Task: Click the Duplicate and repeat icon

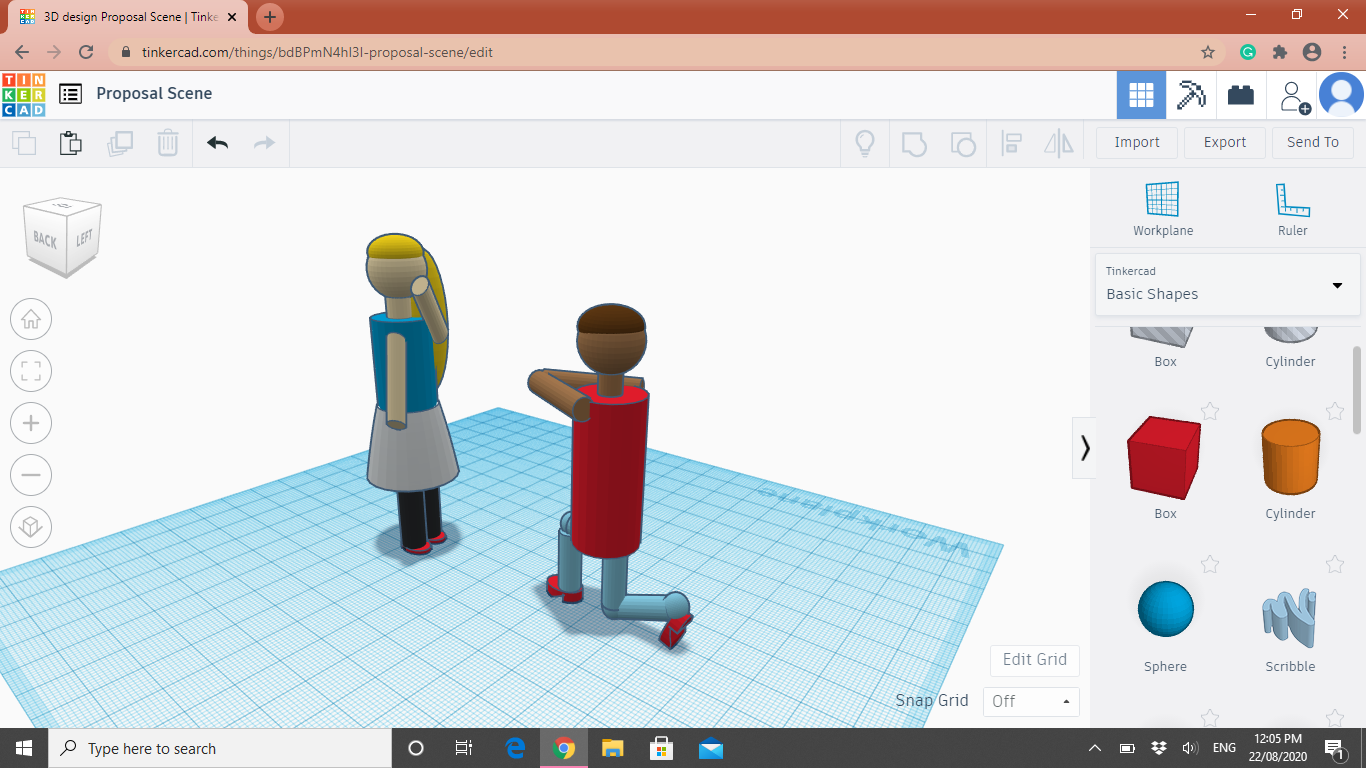Action: click(x=120, y=143)
